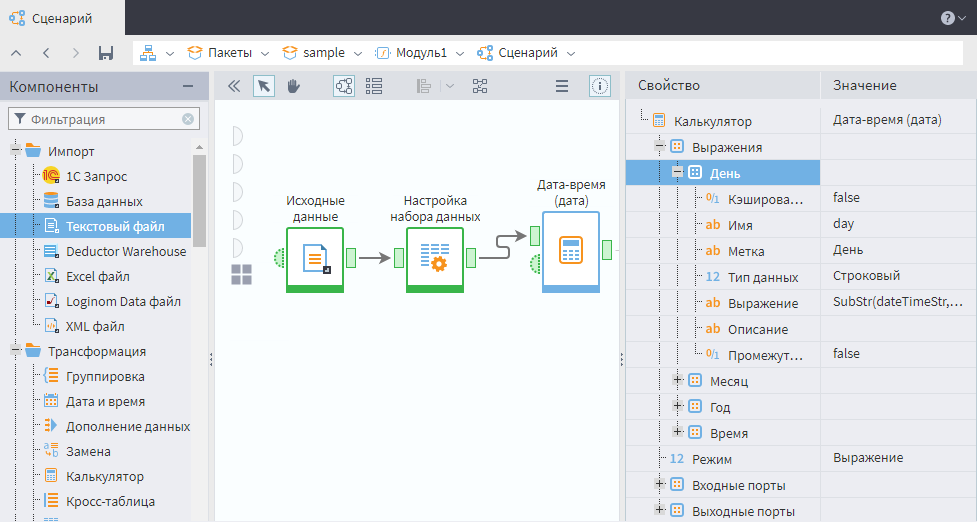Navigate back with the left arrow
Image resolution: width=977 pixels, height=522 pixels.
46,53
